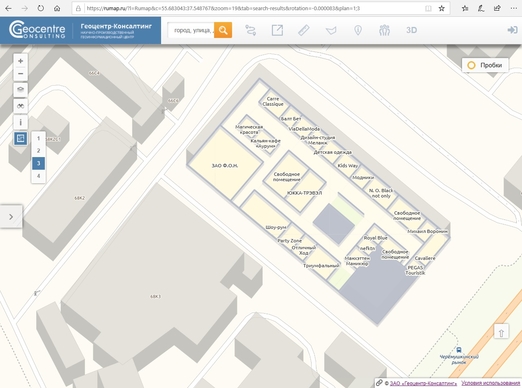Viewport: 522px width, 388px height.
Task: Click the 'N. O. Black not only' label
Action: 381,193
